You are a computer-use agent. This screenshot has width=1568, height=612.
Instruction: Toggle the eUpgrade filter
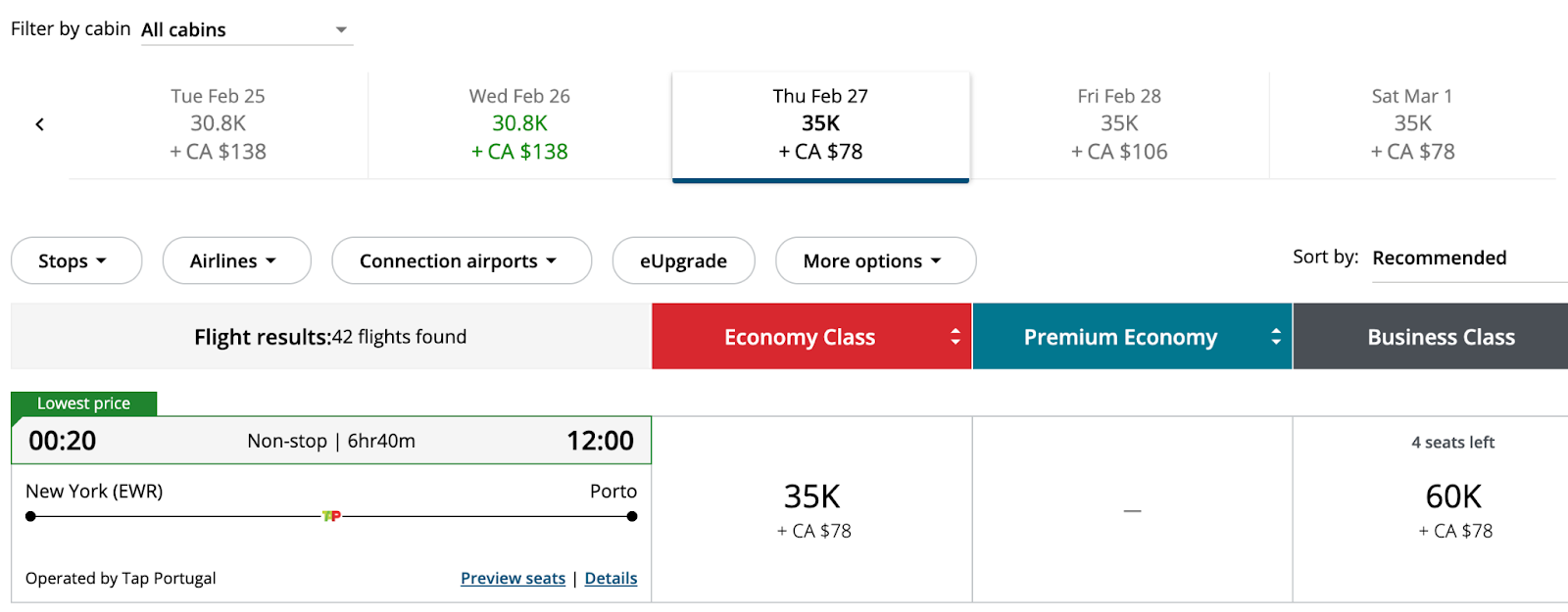pyautogui.click(x=683, y=261)
